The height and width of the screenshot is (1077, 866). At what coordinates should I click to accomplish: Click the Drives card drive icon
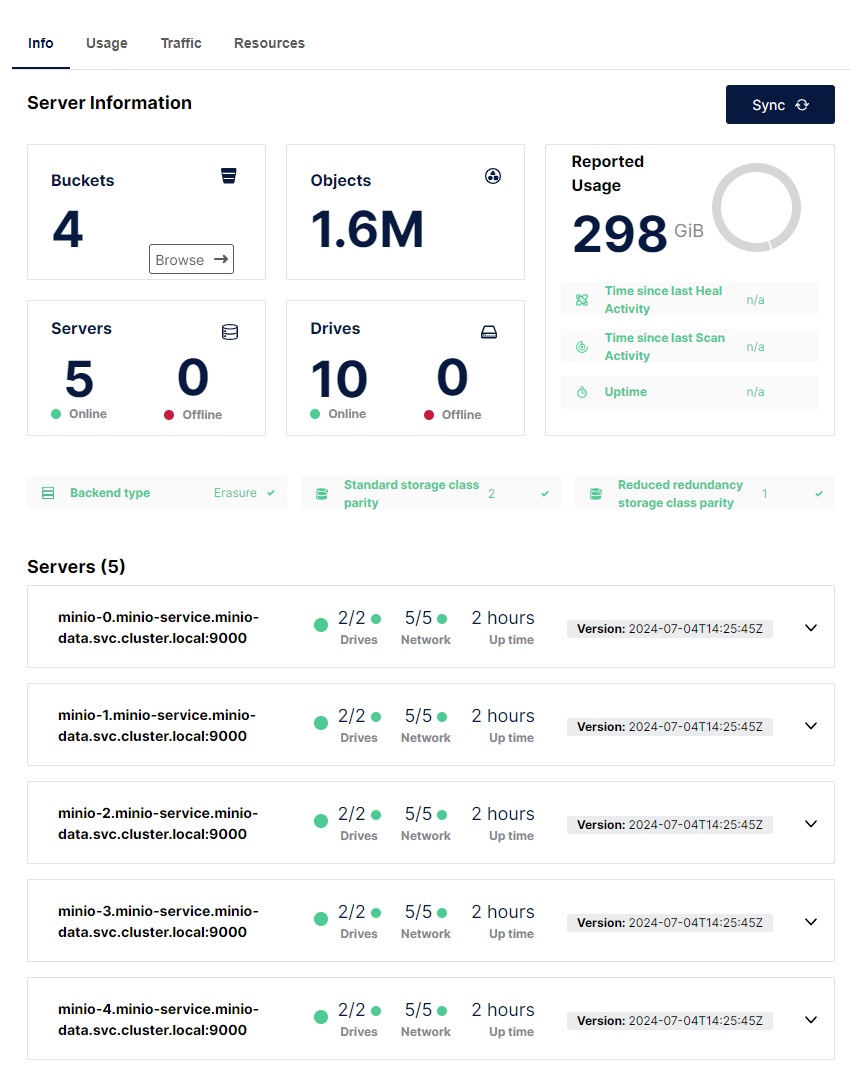489,332
